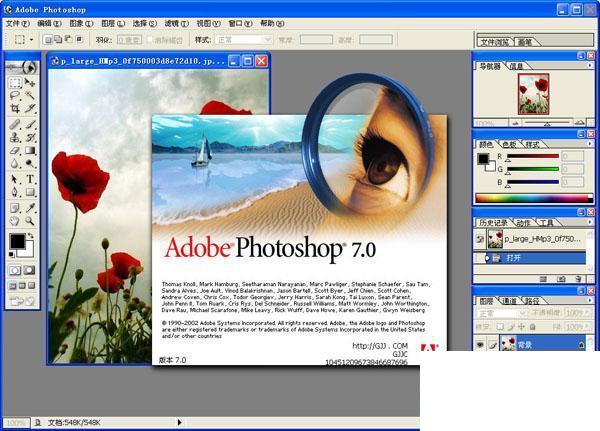
Task: Switch to Quick Mask mode
Action: click(29, 271)
